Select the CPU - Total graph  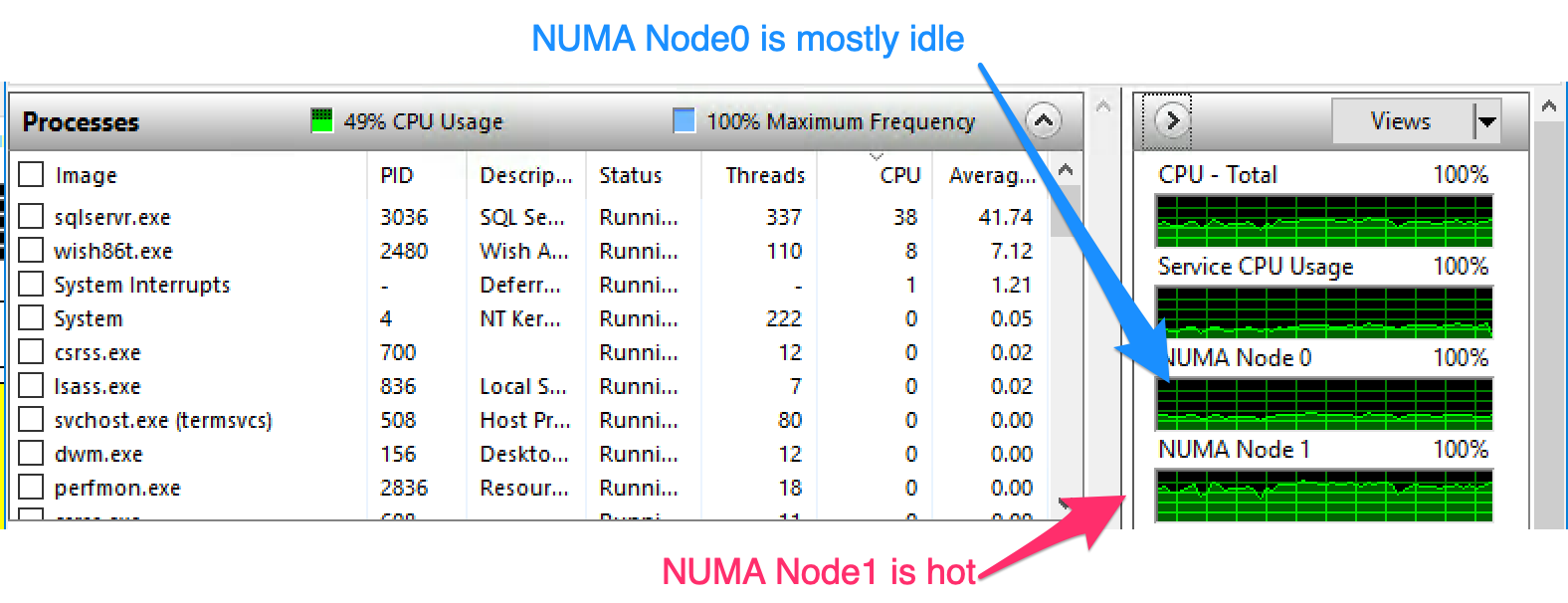click(x=1323, y=221)
